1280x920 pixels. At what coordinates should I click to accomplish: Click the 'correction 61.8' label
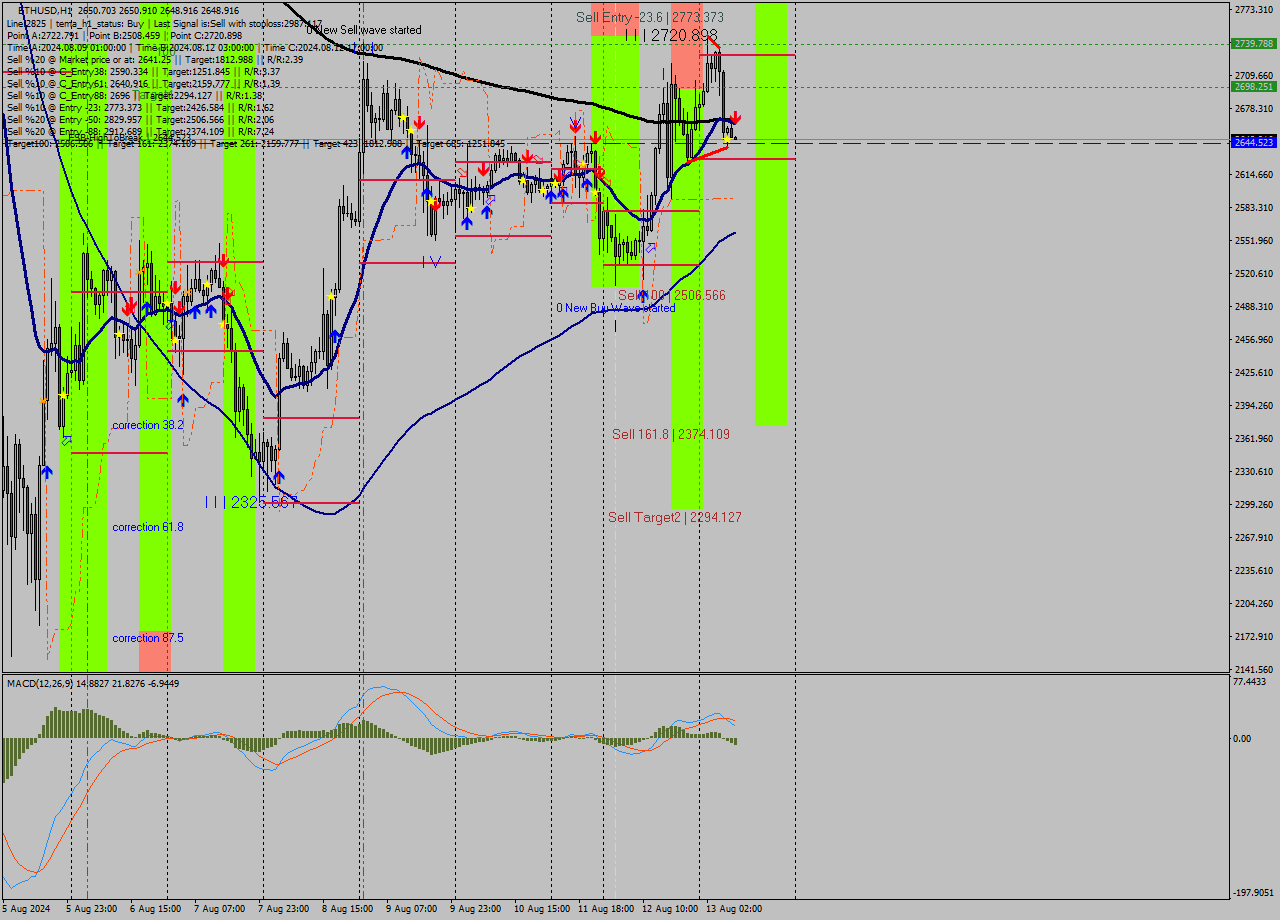click(x=148, y=527)
